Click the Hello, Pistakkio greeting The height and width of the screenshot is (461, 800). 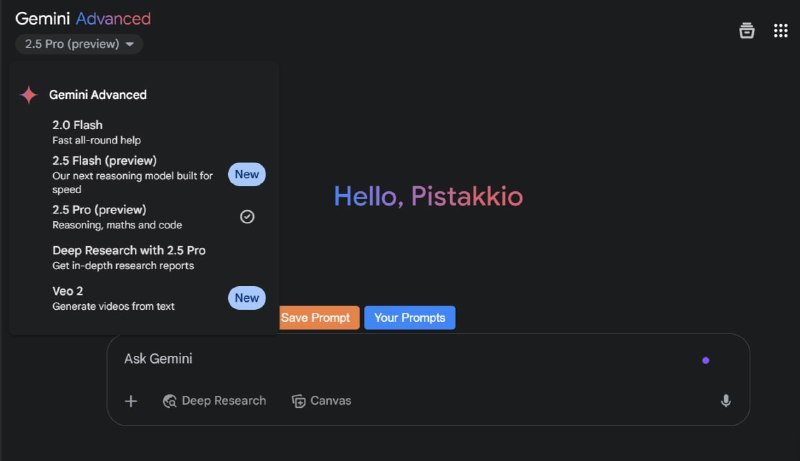coord(428,196)
